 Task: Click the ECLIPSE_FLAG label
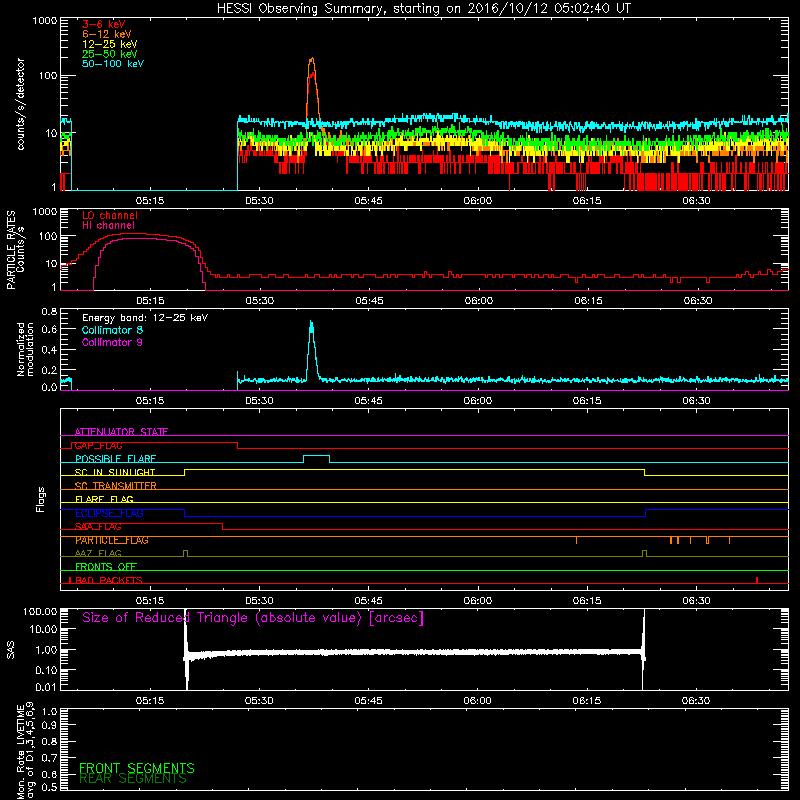click(109, 513)
